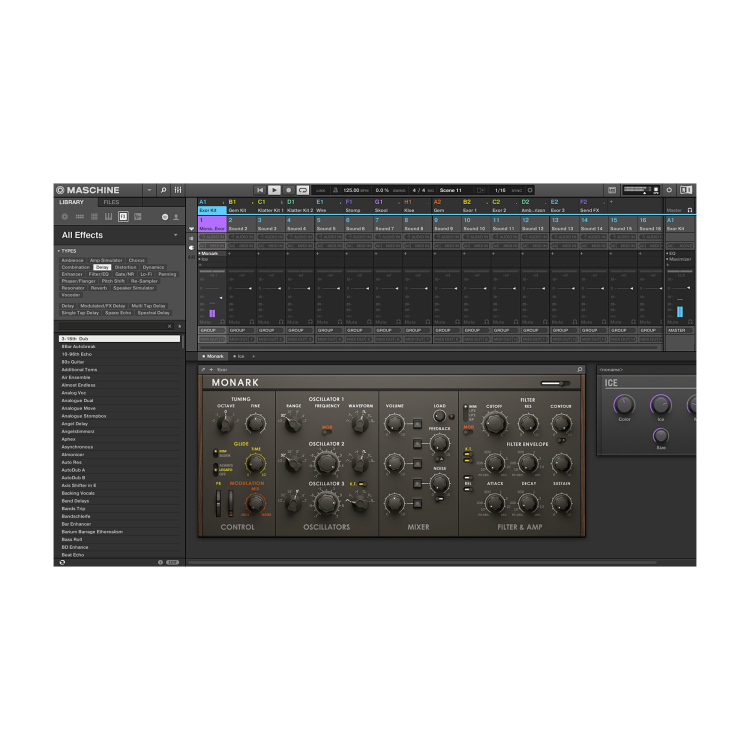Viewport: 750px width, 750px height.
Task: Select Sound 2 channel header
Action: pos(242,224)
